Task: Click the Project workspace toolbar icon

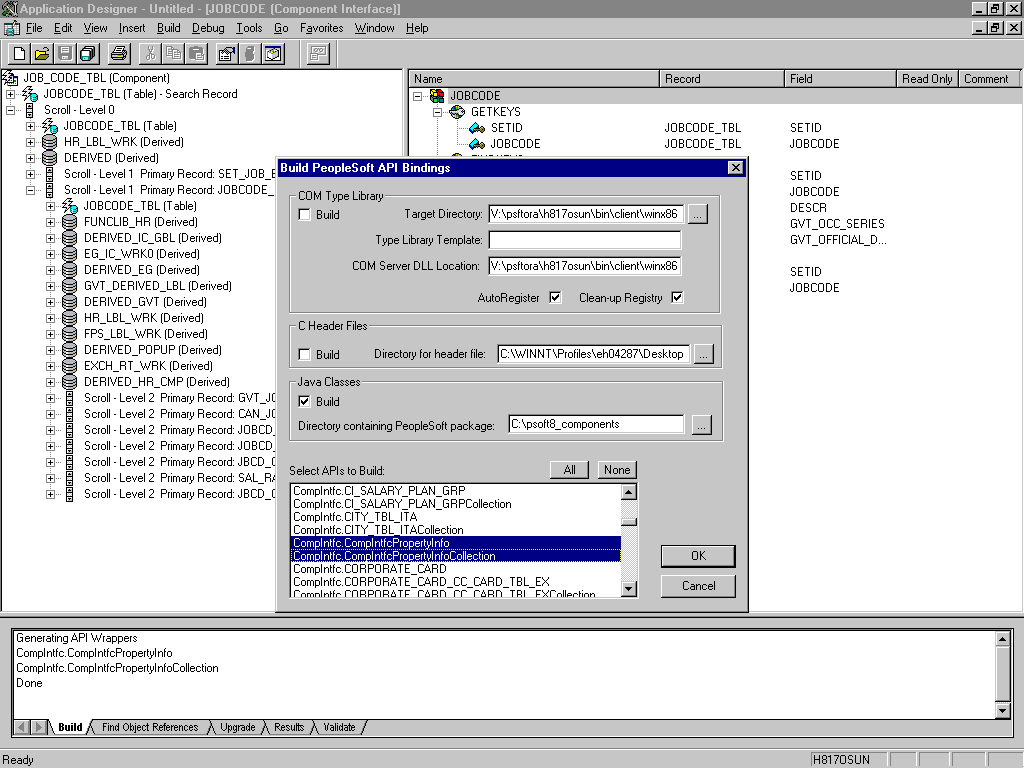Action: 273,54
